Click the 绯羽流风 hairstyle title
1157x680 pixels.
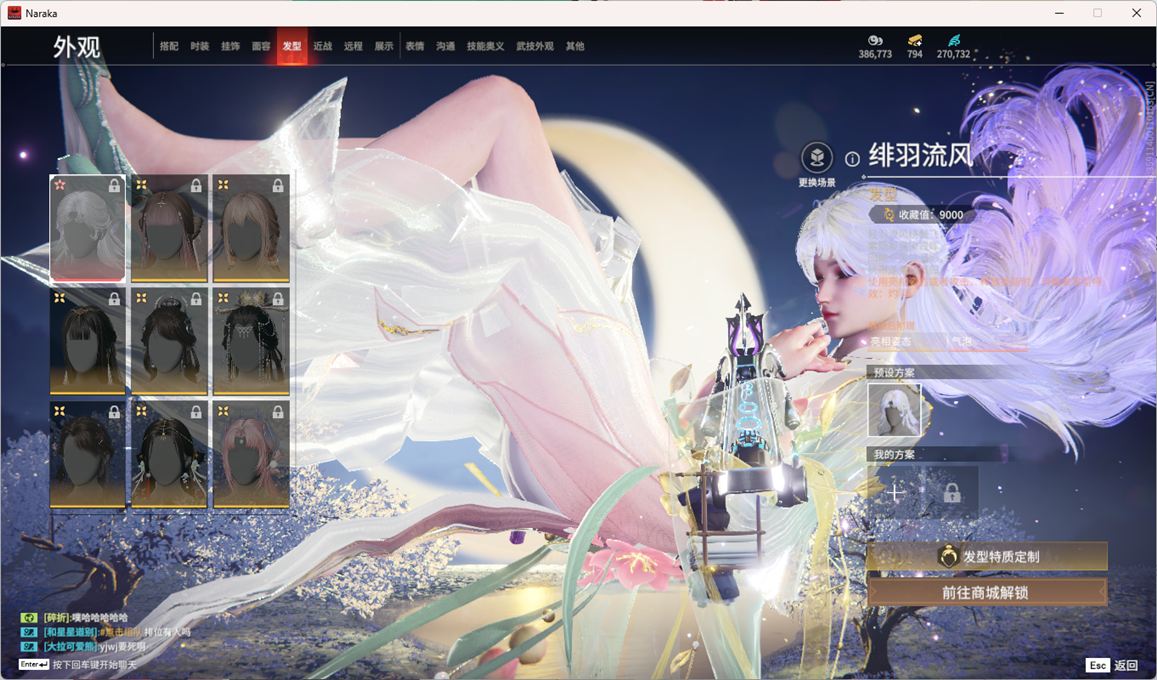(921, 156)
